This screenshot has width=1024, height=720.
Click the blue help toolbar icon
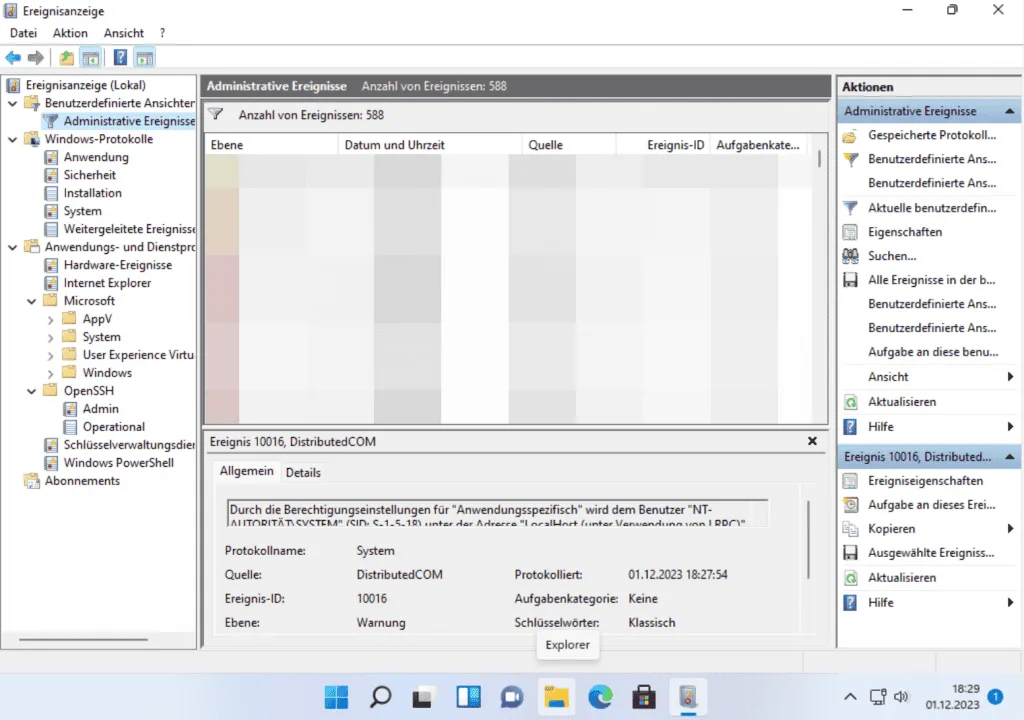click(x=120, y=58)
